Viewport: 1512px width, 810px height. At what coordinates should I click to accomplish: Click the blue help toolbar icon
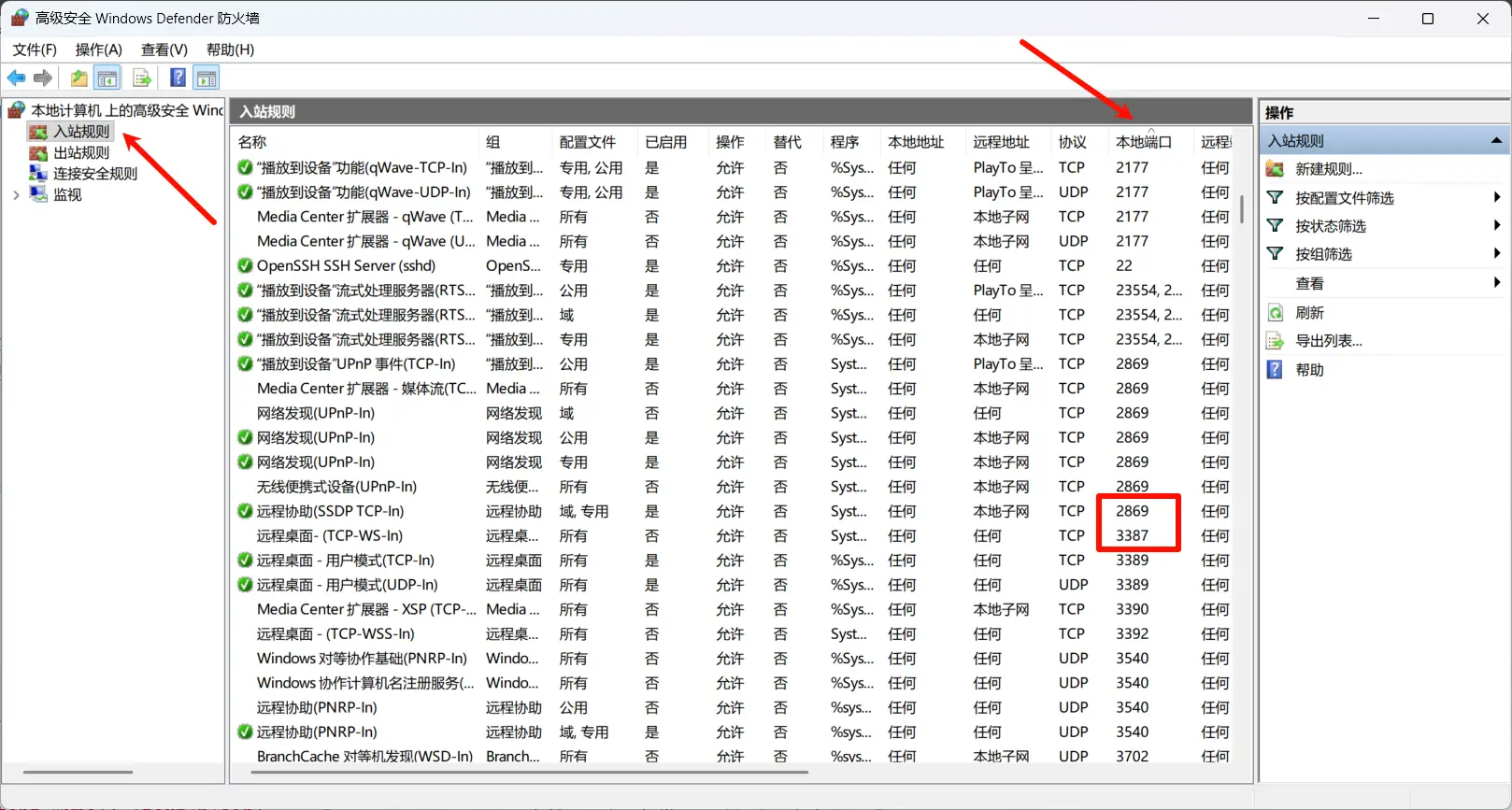(x=178, y=78)
